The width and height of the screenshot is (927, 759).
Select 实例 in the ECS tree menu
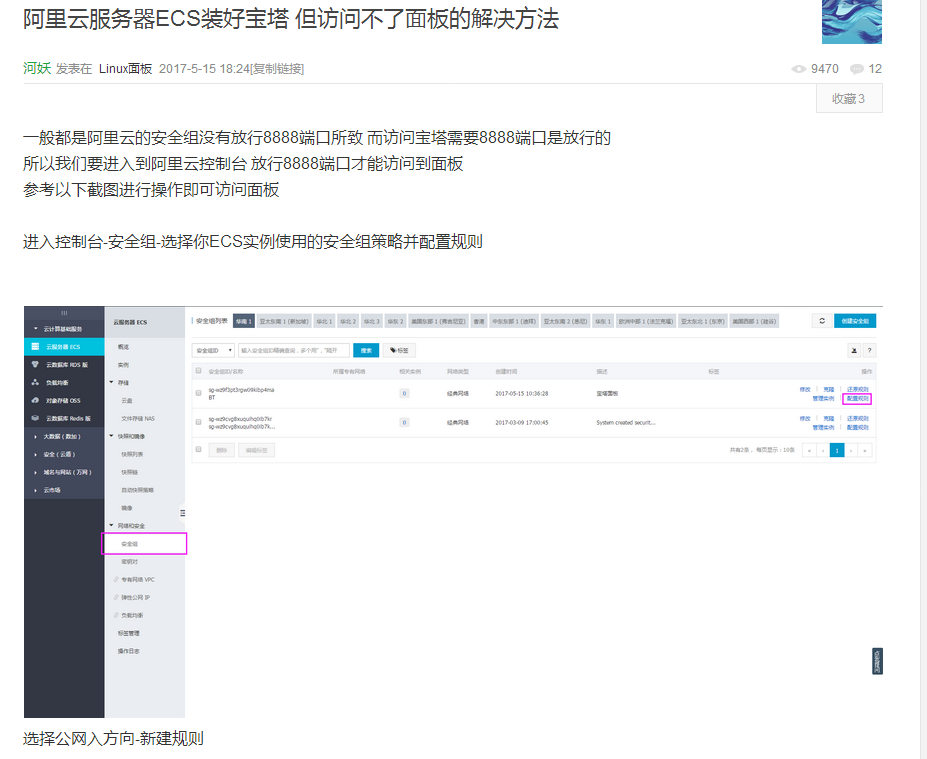(x=123, y=365)
